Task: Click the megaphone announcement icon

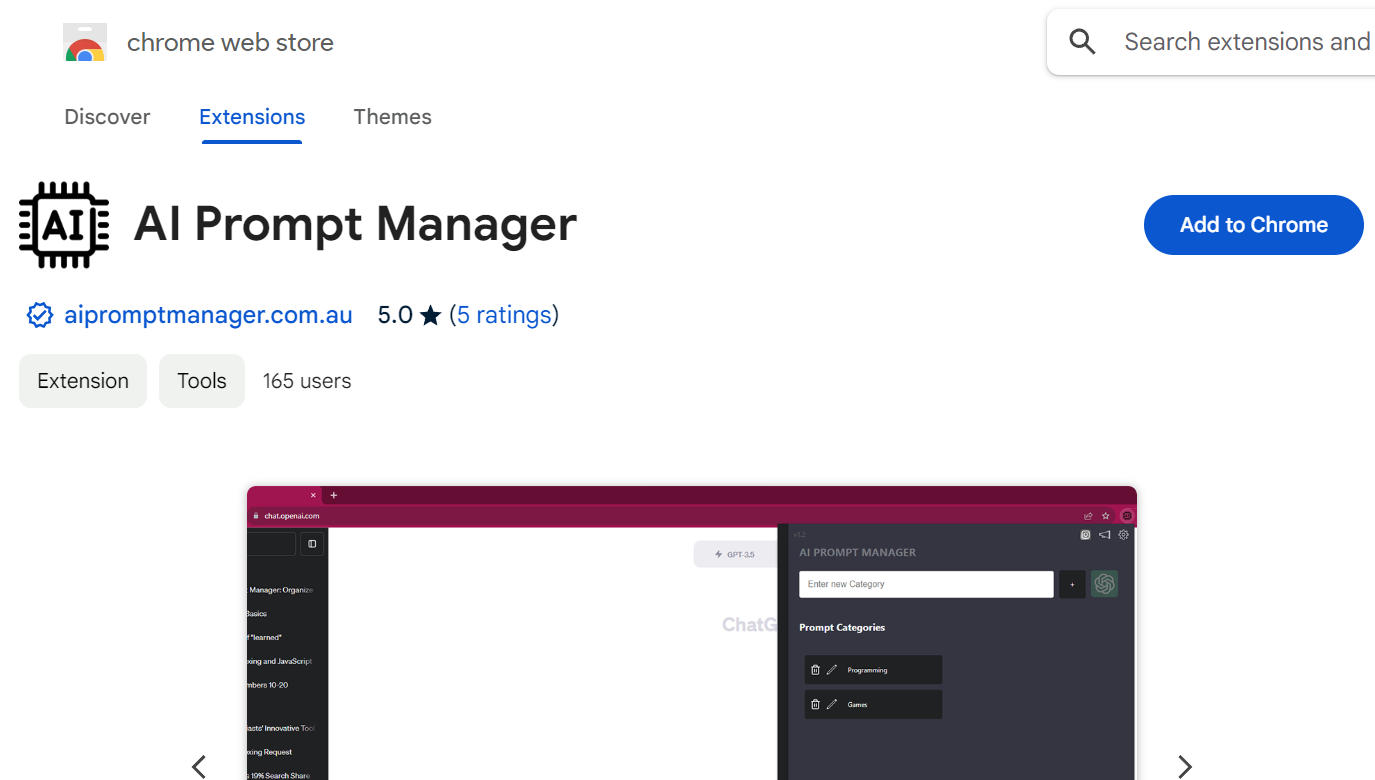Action: (1105, 536)
